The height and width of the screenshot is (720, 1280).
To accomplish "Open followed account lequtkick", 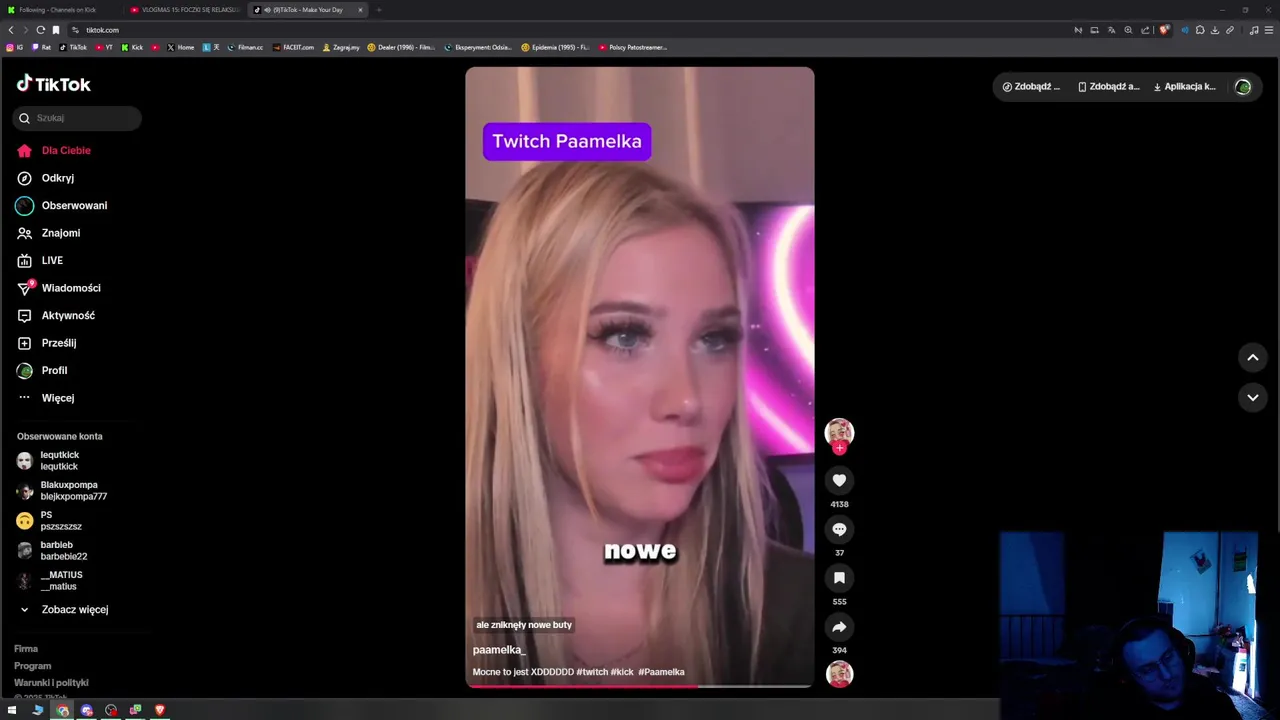I will coord(48,461).
